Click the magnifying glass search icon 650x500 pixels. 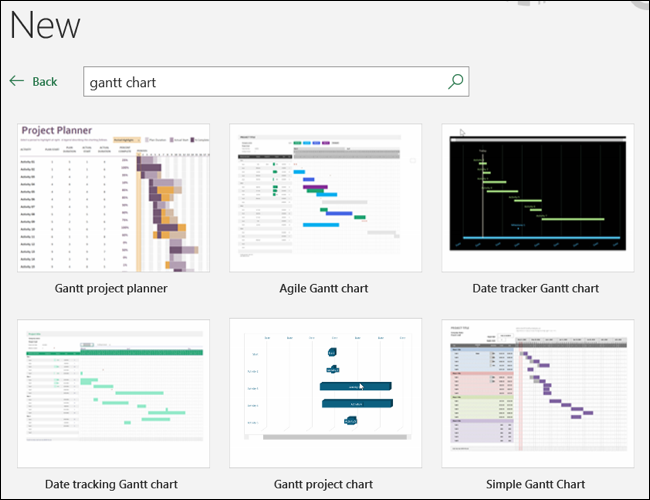(x=456, y=82)
